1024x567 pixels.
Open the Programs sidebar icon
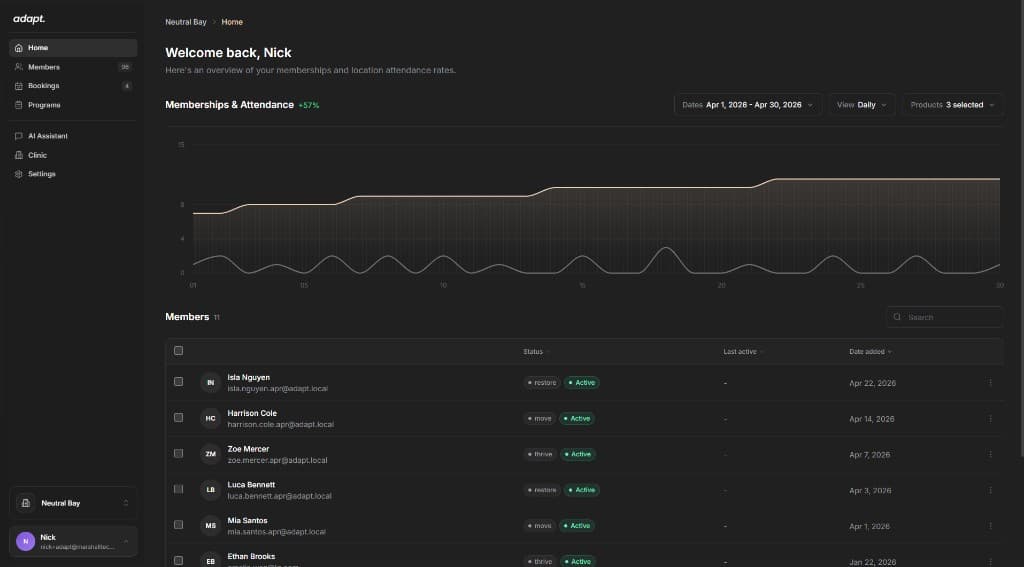[x=18, y=105]
